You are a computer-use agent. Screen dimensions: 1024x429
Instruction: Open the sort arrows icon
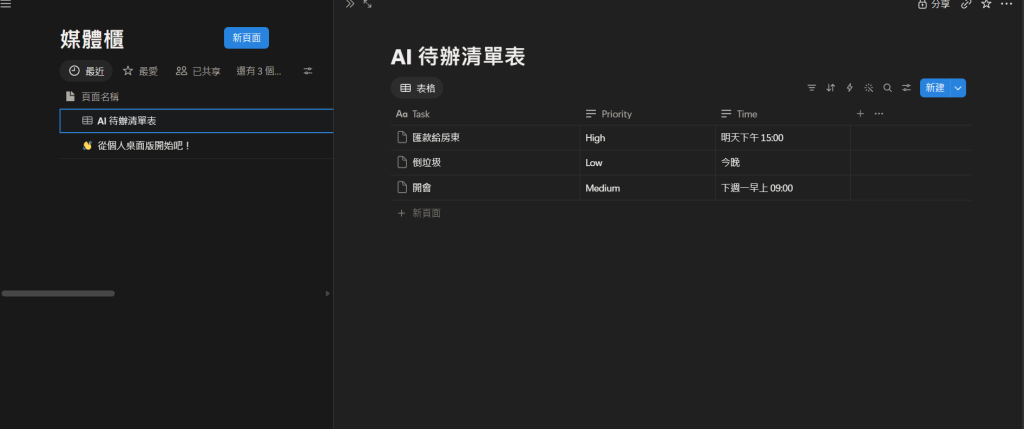point(831,87)
